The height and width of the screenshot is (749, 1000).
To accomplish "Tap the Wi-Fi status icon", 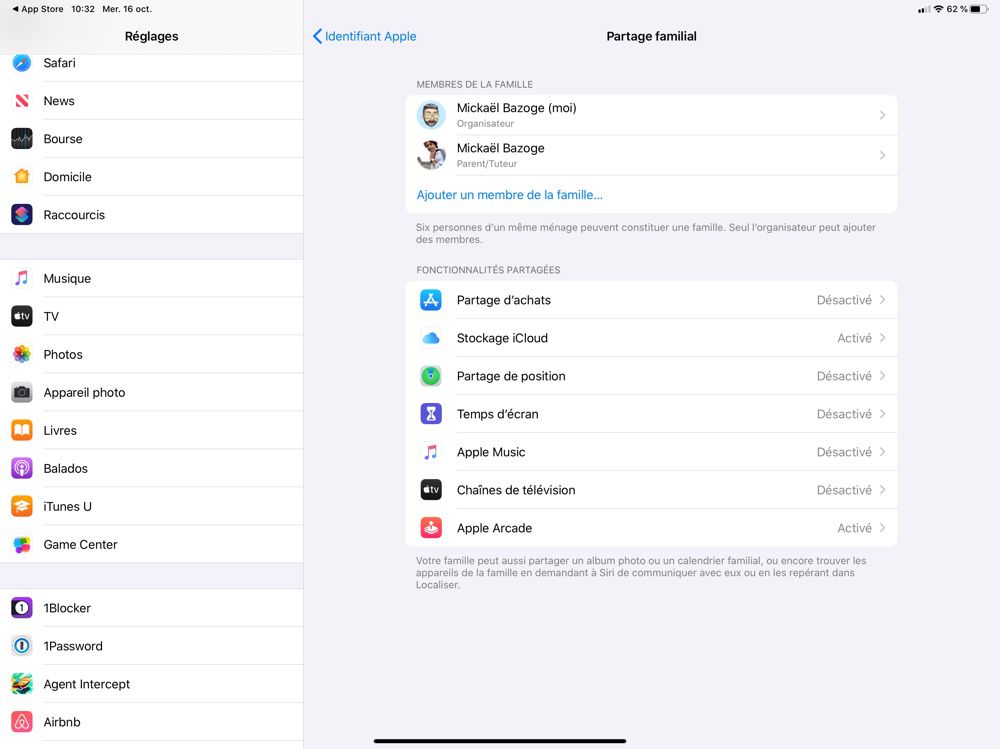I will 938,9.
